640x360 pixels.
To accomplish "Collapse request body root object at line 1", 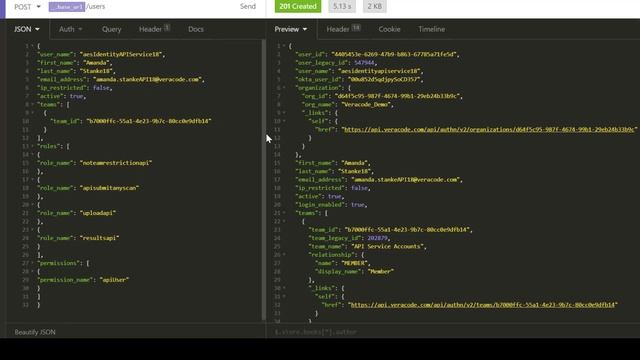I will [32, 46].
